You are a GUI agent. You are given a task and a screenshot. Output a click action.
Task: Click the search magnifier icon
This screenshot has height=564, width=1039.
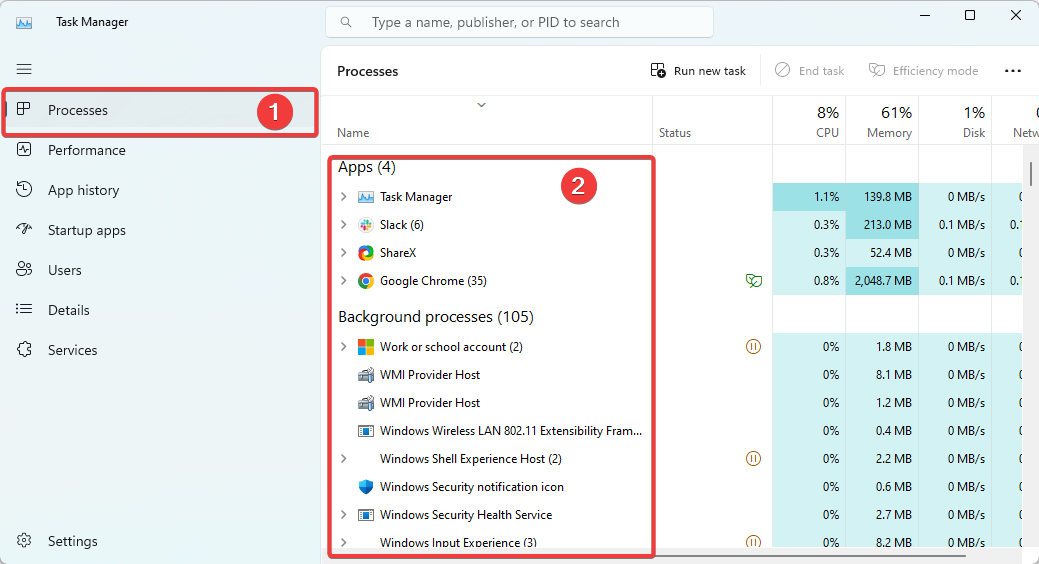click(346, 22)
